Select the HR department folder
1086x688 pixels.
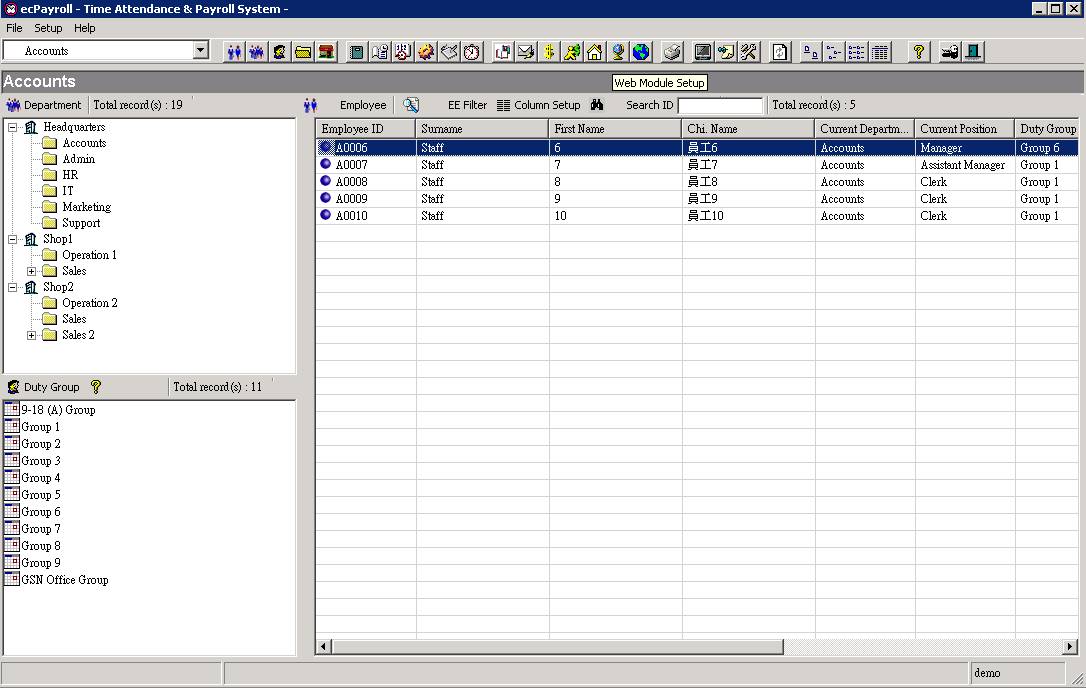point(70,175)
